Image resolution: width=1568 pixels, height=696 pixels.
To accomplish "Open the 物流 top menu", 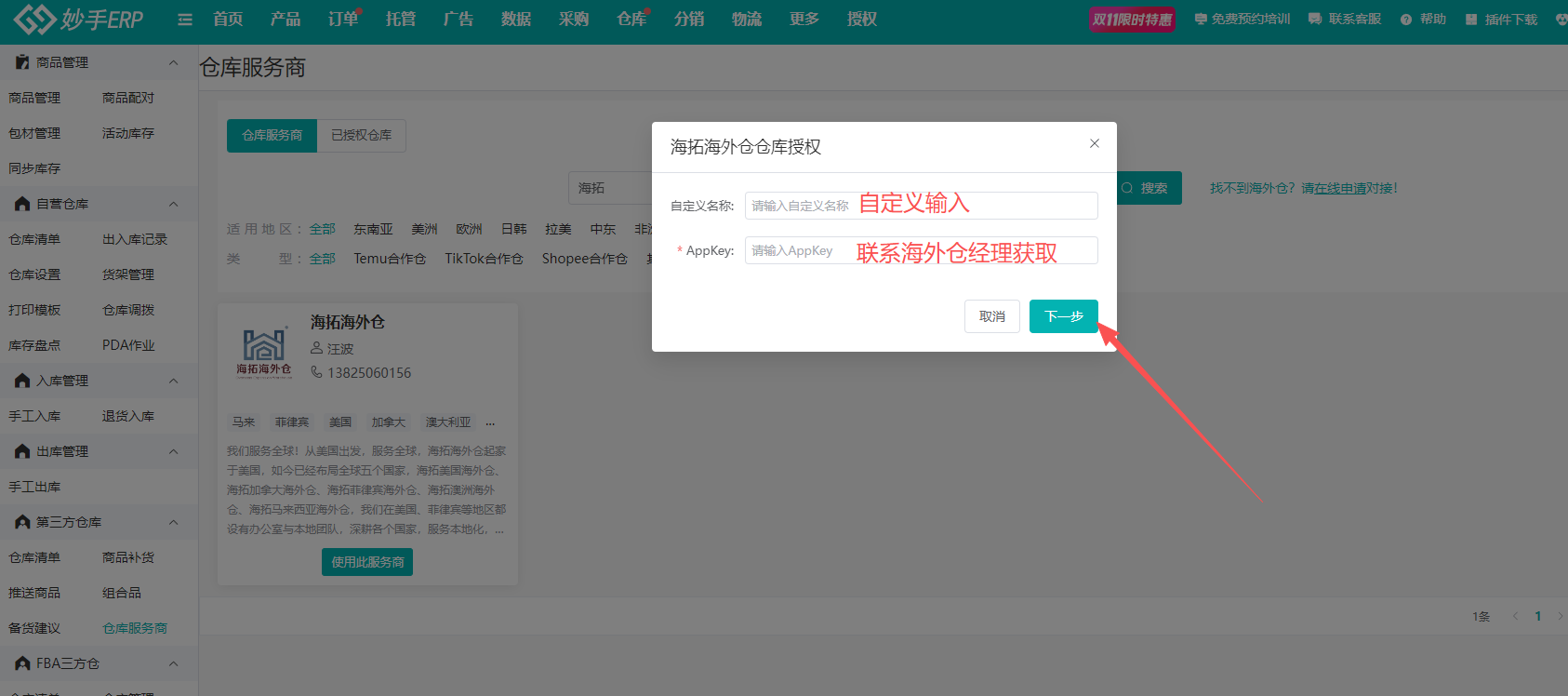I will point(747,19).
